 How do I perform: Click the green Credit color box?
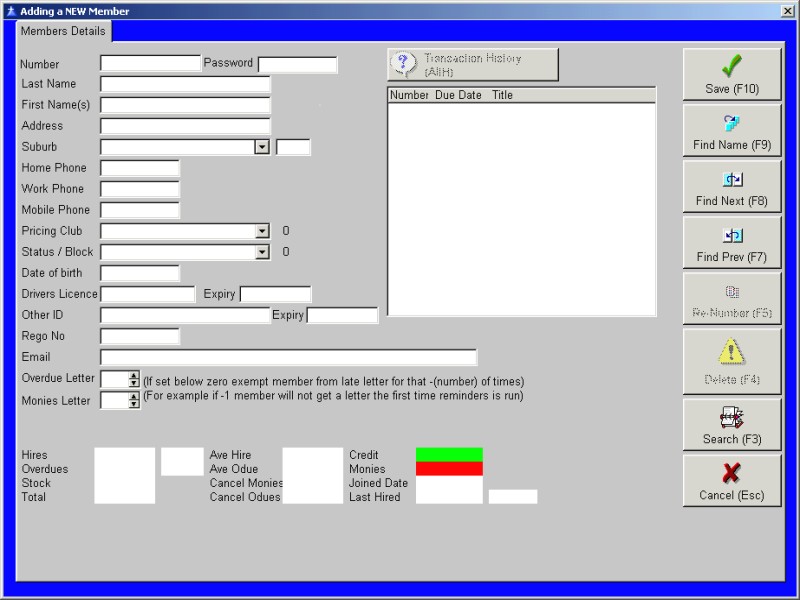point(449,455)
